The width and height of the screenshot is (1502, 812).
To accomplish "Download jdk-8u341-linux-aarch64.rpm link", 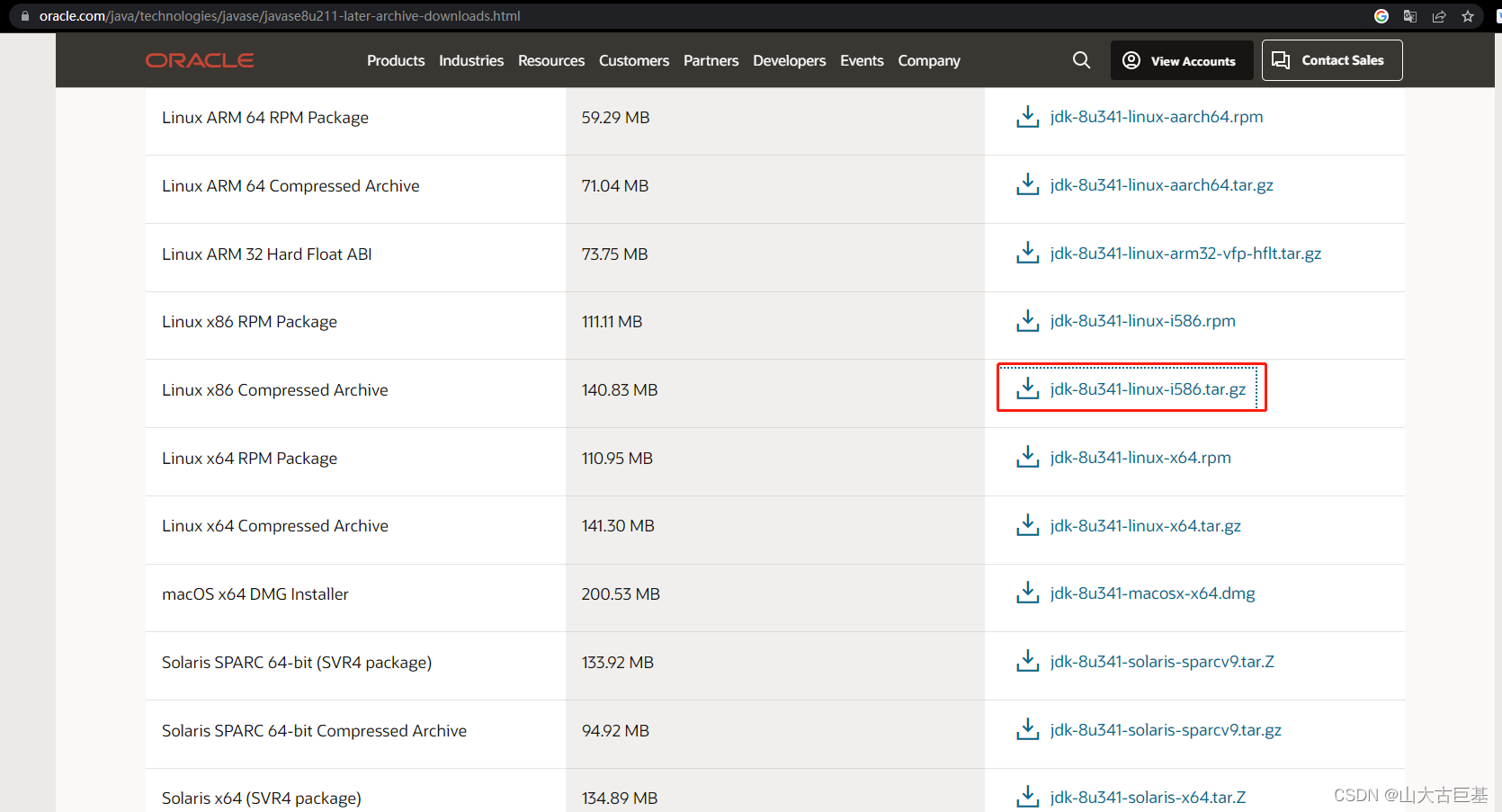I will point(1157,117).
